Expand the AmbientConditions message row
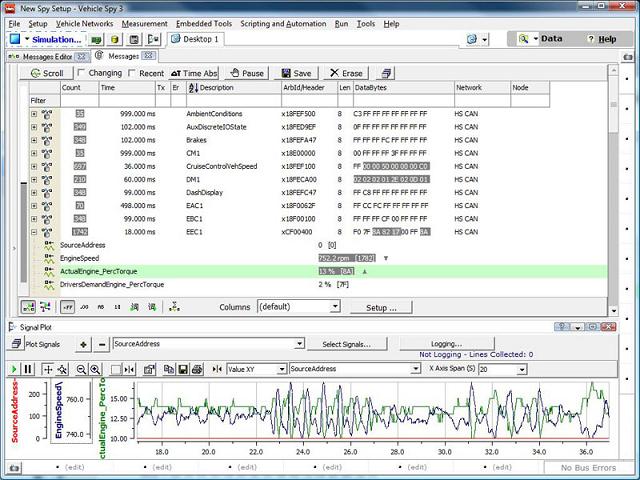Image resolution: width=640 pixels, height=480 pixels. (34, 114)
